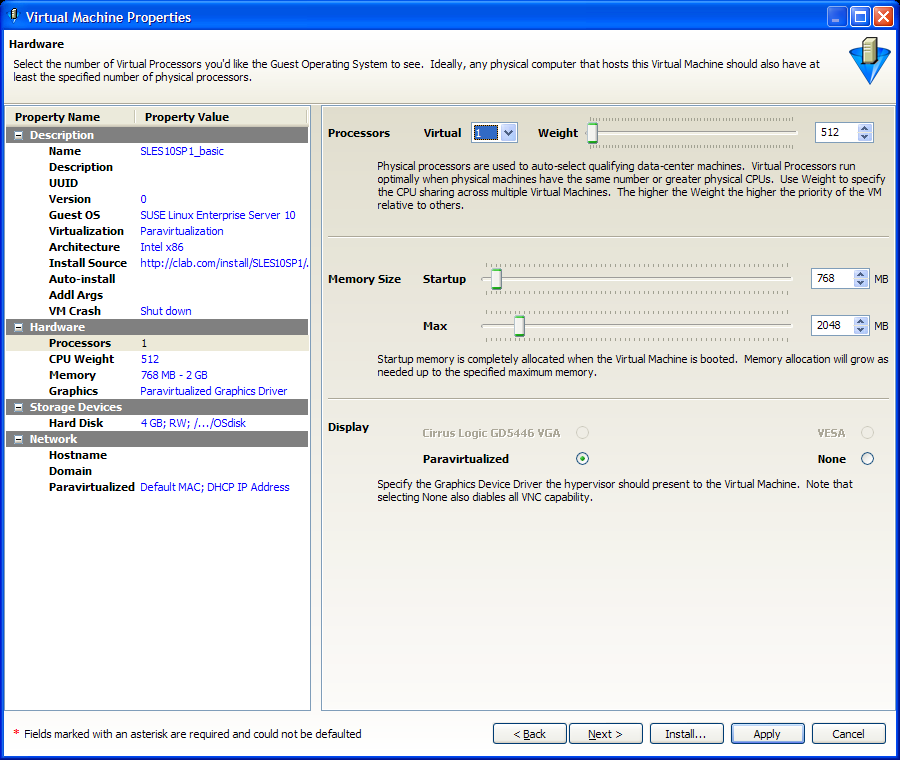This screenshot has height=760, width=900.
Task: Increase Startup memory using the up stepper
Action: point(860,274)
